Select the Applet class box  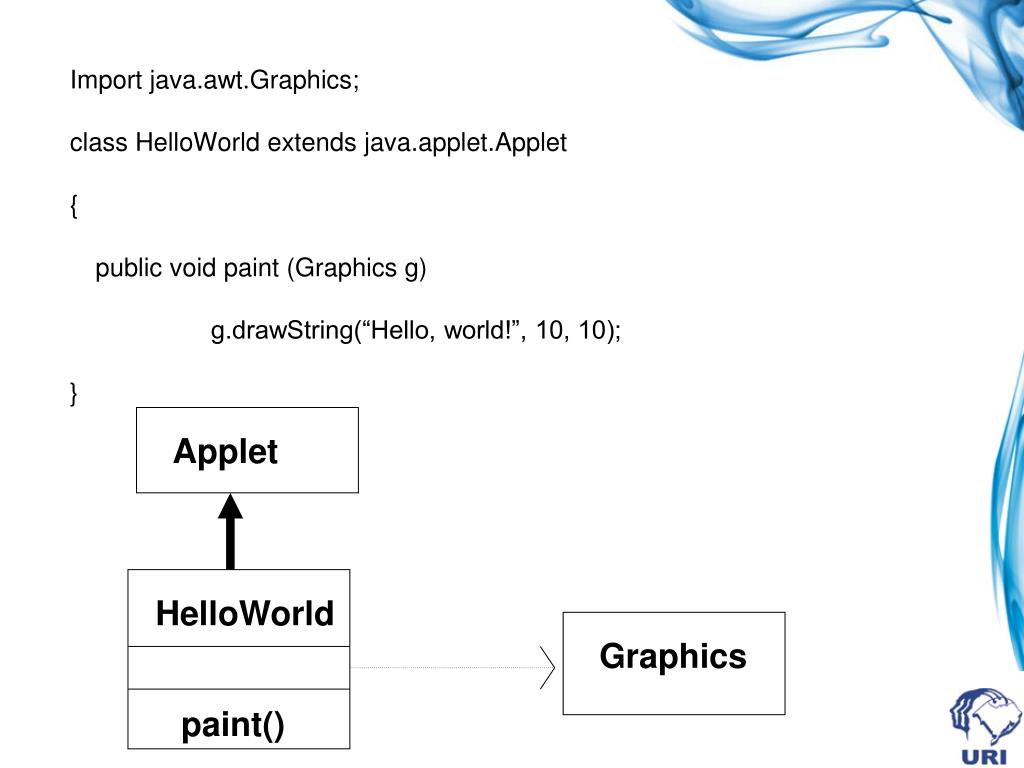[x=247, y=450]
